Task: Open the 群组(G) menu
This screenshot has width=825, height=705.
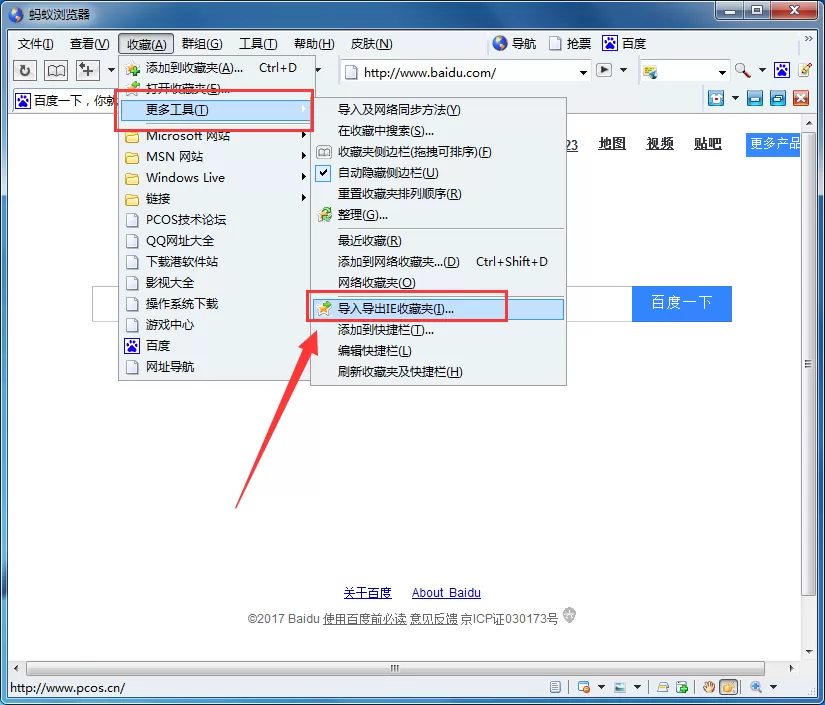Action: coord(202,44)
